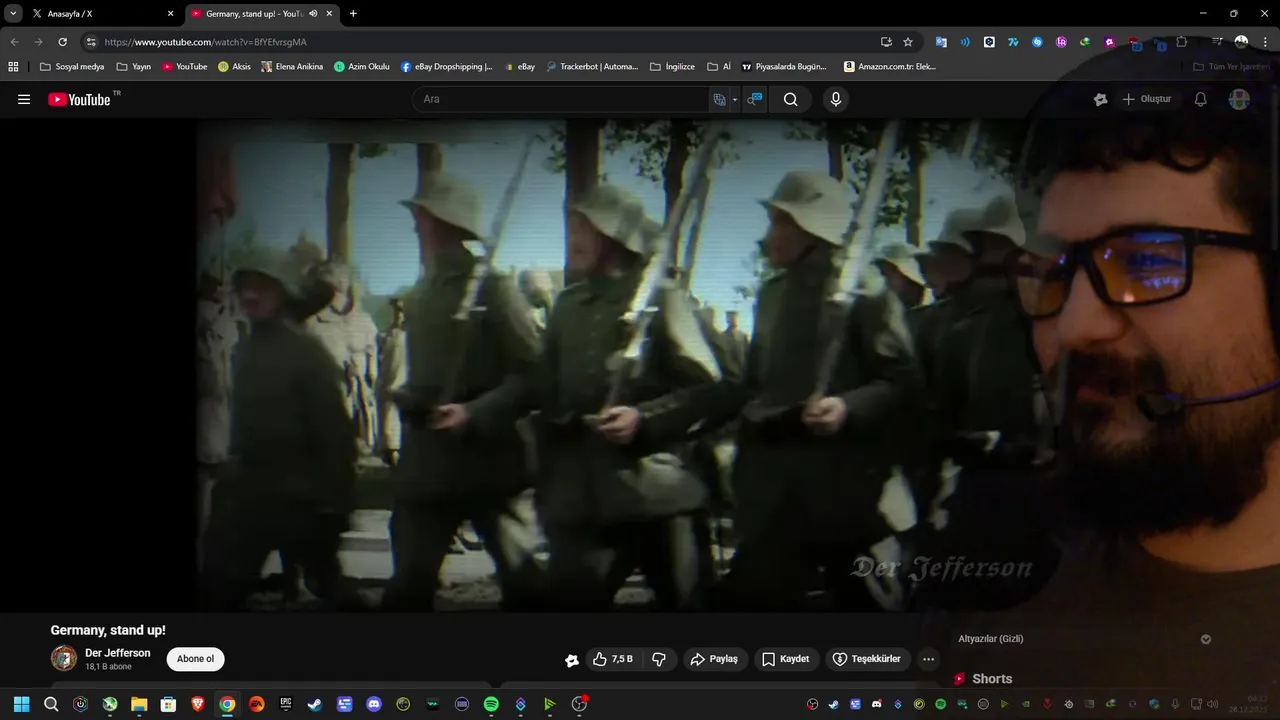Open AI bookmark folder
Screen dimensions: 1280x720
coord(719,67)
